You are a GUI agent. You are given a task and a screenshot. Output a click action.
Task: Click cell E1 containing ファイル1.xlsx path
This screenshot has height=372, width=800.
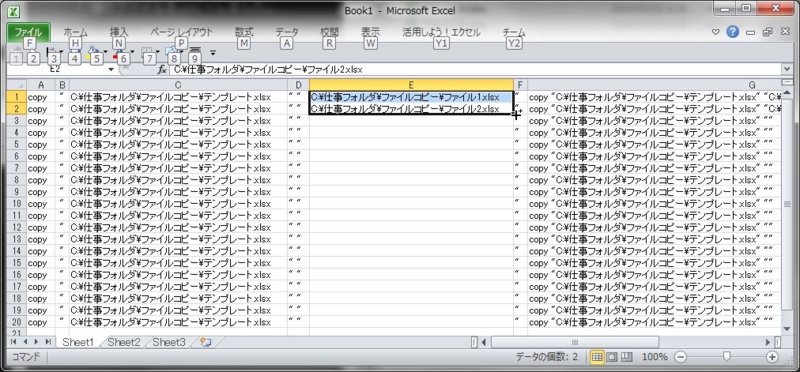411,97
